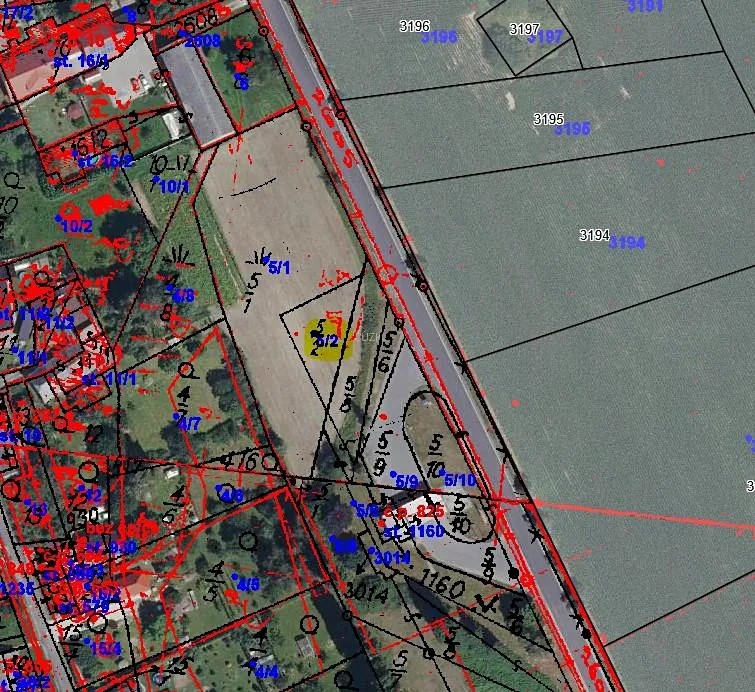Click blue parcel label 15/4
The width and height of the screenshot is (755, 692).
tap(105, 648)
